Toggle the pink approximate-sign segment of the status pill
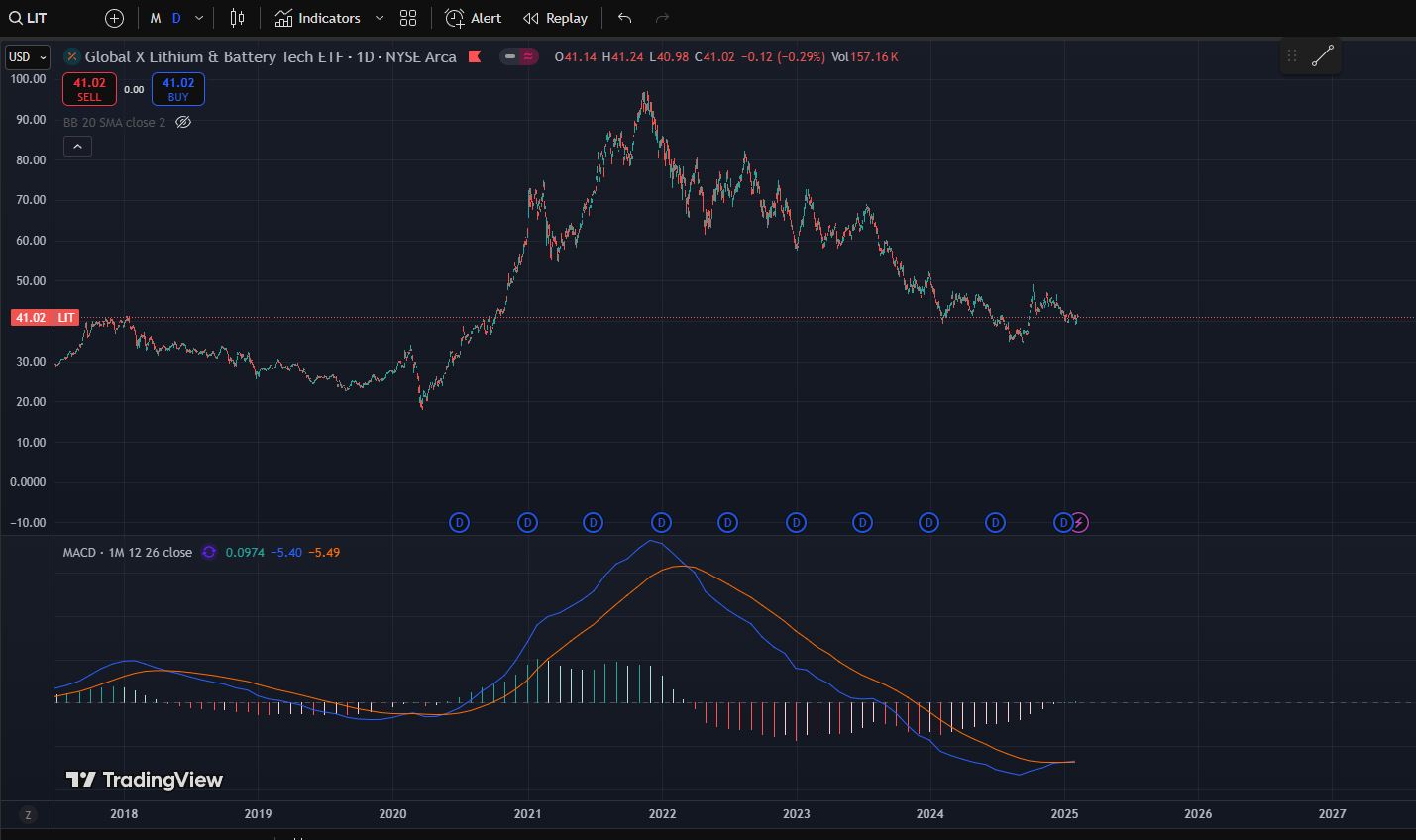1416x840 pixels. [x=529, y=56]
